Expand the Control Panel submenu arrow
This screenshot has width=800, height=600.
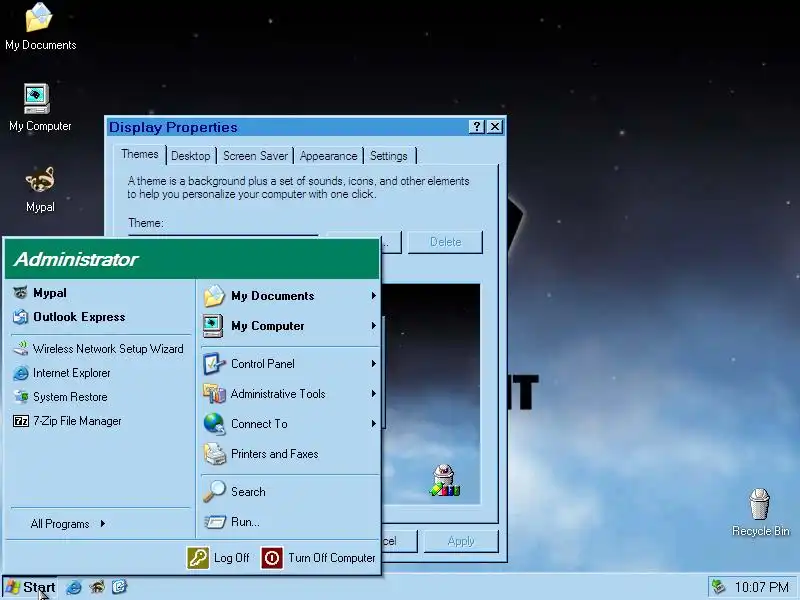coord(373,364)
